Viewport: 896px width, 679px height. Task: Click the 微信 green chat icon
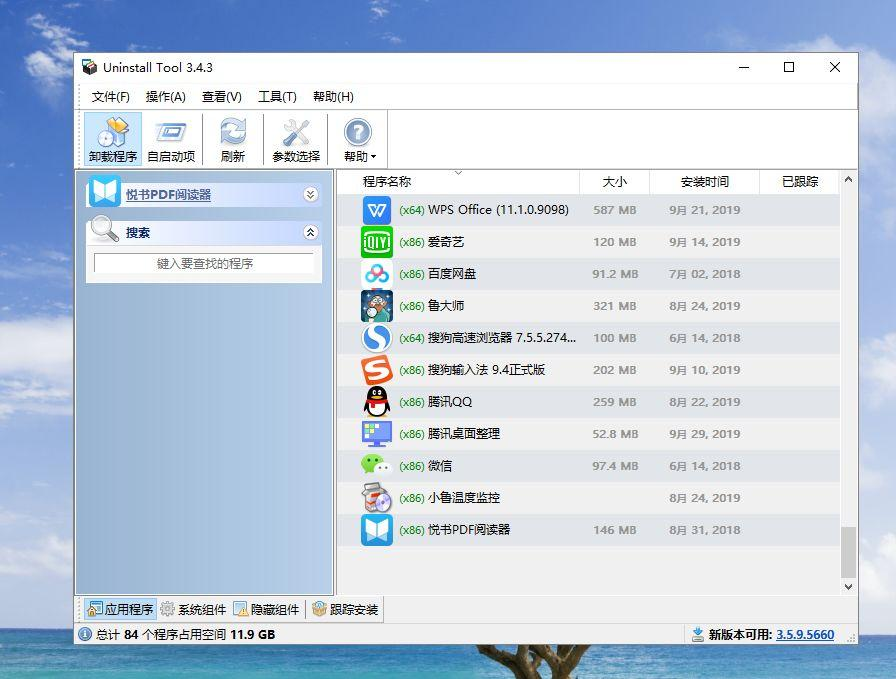pyautogui.click(x=375, y=465)
